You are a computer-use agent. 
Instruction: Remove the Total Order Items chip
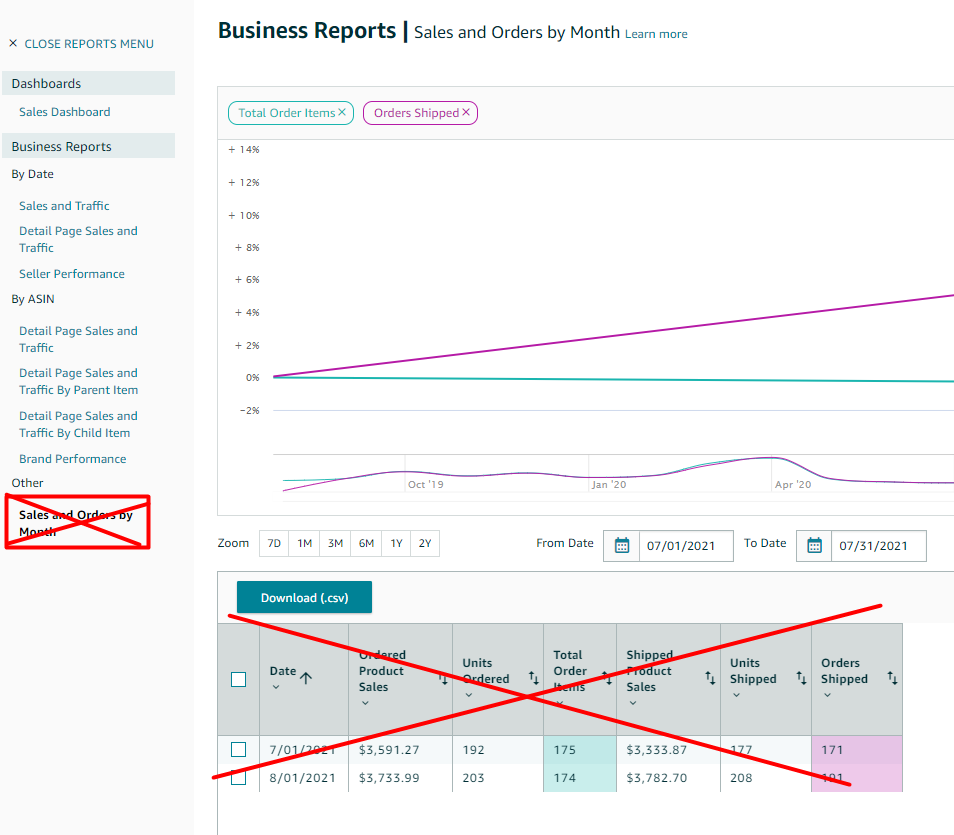click(342, 113)
